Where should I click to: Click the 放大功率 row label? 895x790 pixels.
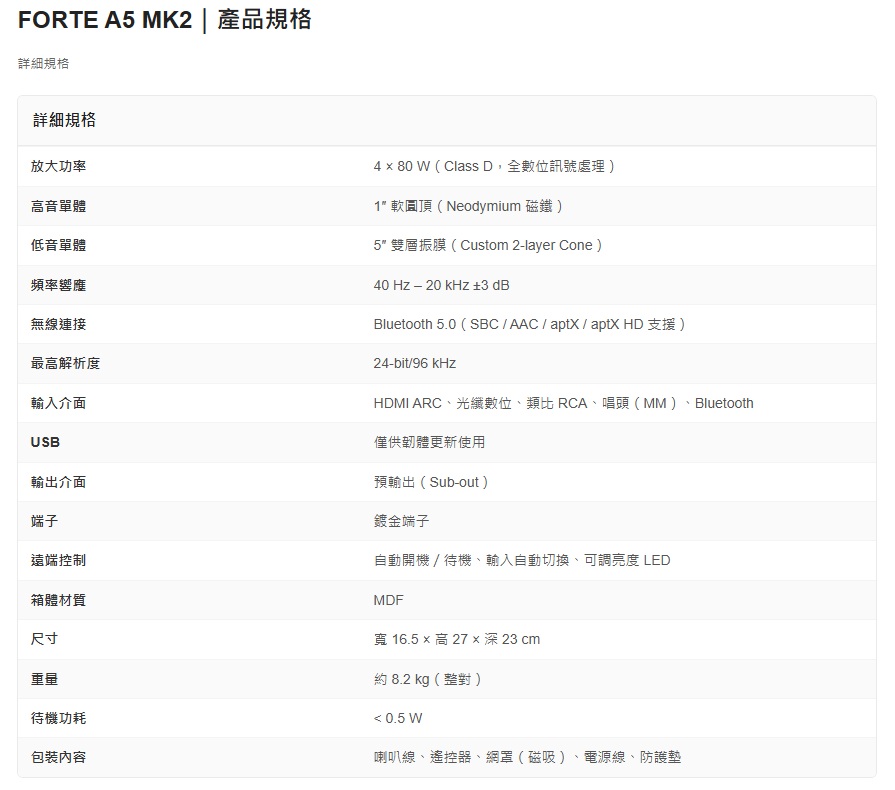(58, 166)
